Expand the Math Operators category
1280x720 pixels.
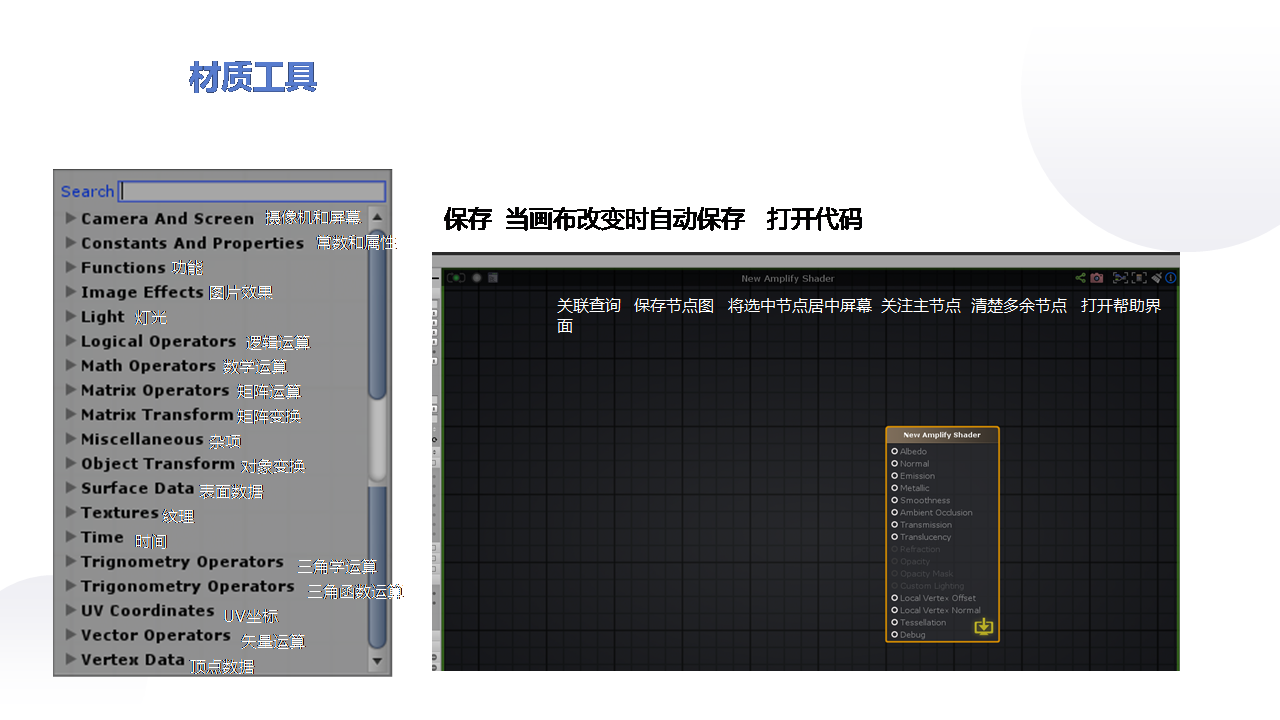click(x=71, y=365)
